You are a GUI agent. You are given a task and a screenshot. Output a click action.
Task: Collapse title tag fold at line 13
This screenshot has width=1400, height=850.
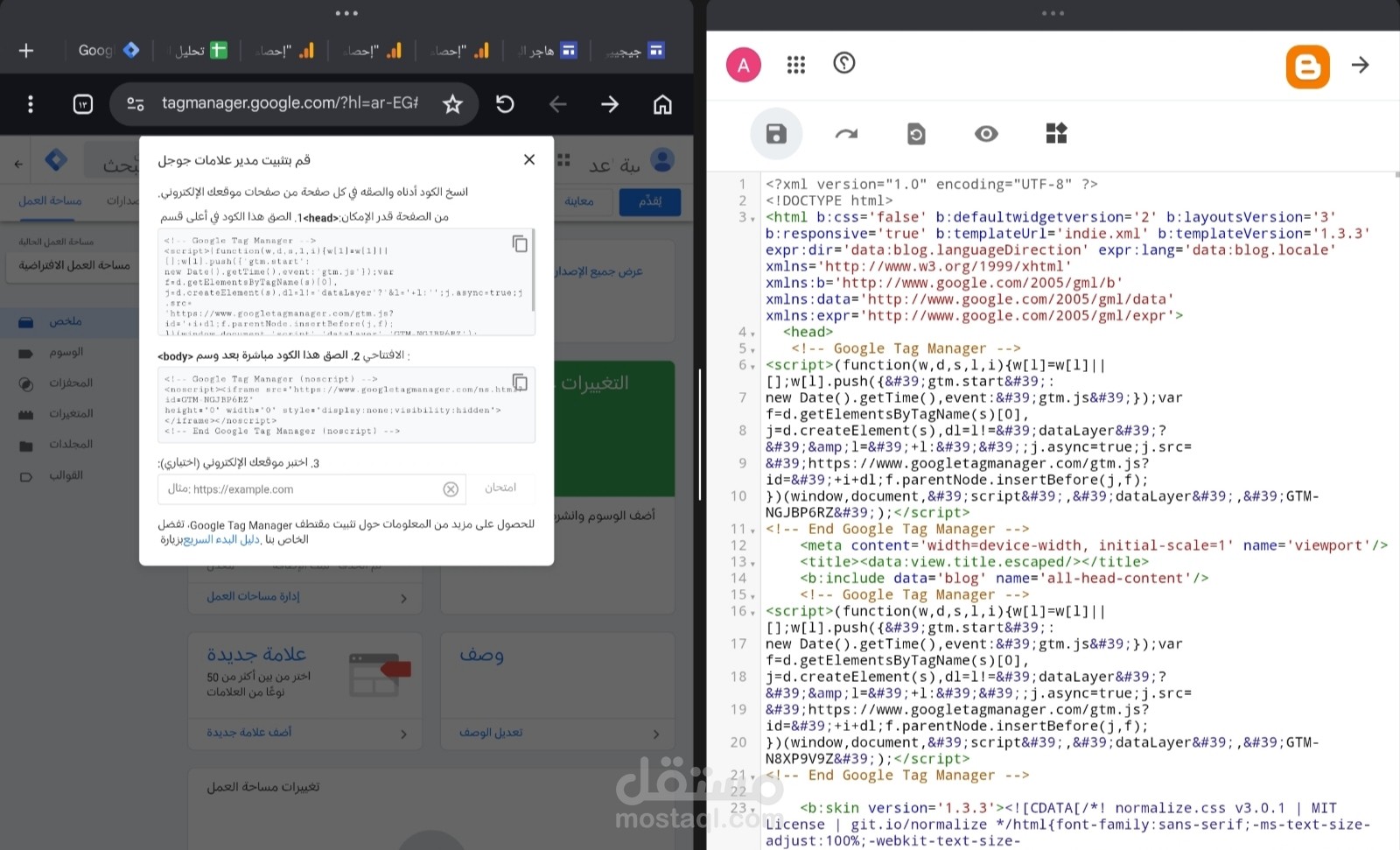tap(753, 564)
